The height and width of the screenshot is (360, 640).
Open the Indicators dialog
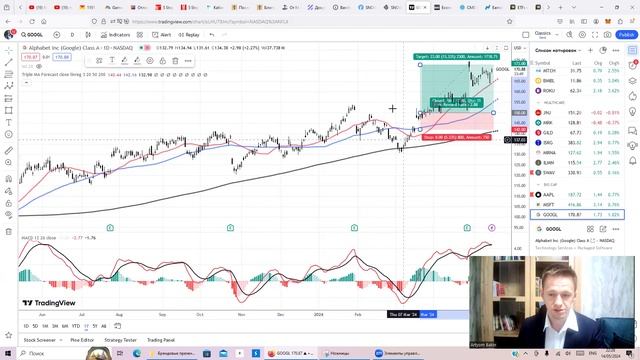(x=116, y=35)
